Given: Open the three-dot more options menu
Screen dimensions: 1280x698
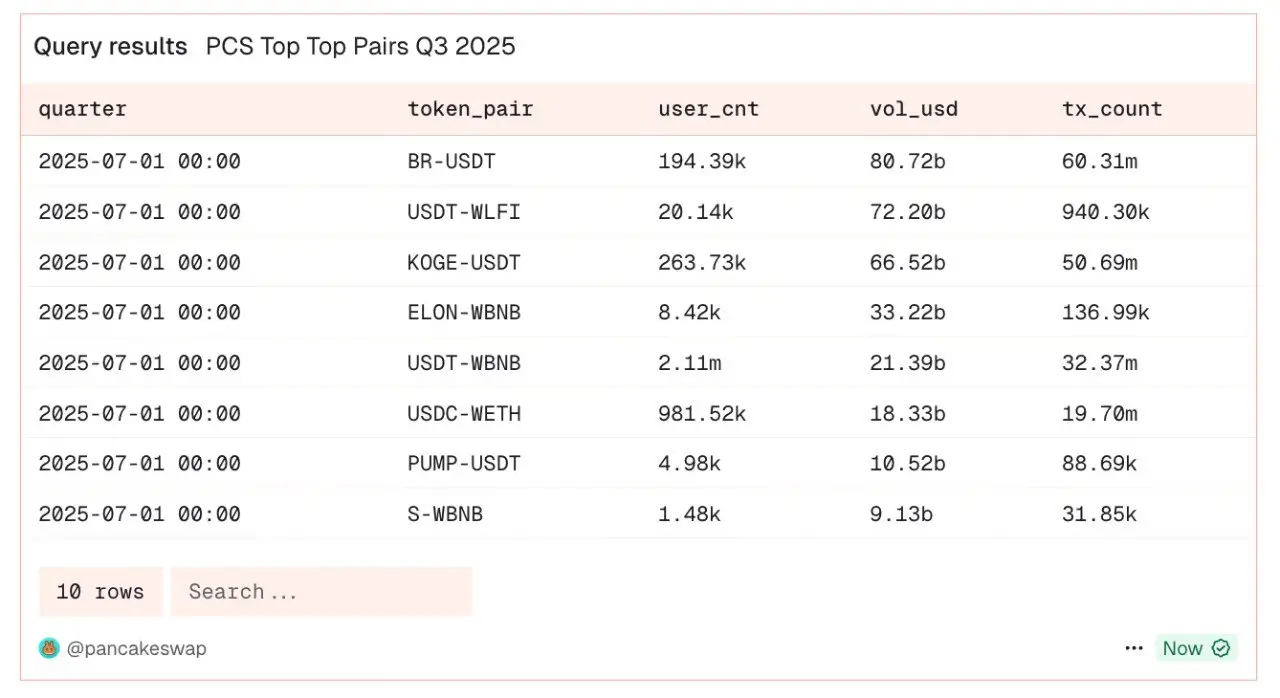Looking at the screenshot, I should [1133, 648].
